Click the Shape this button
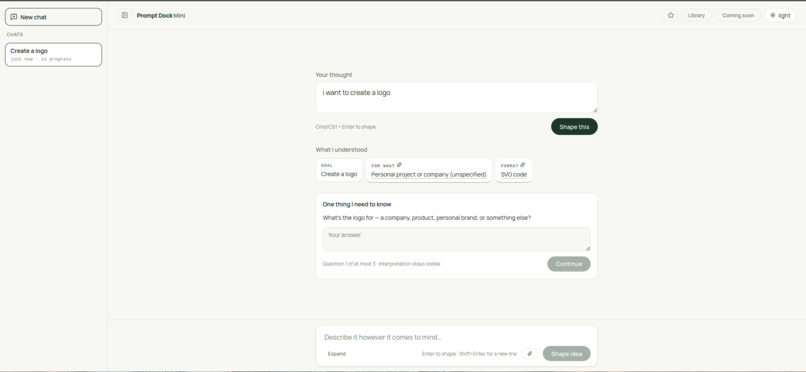806x372 pixels. pos(574,127)
